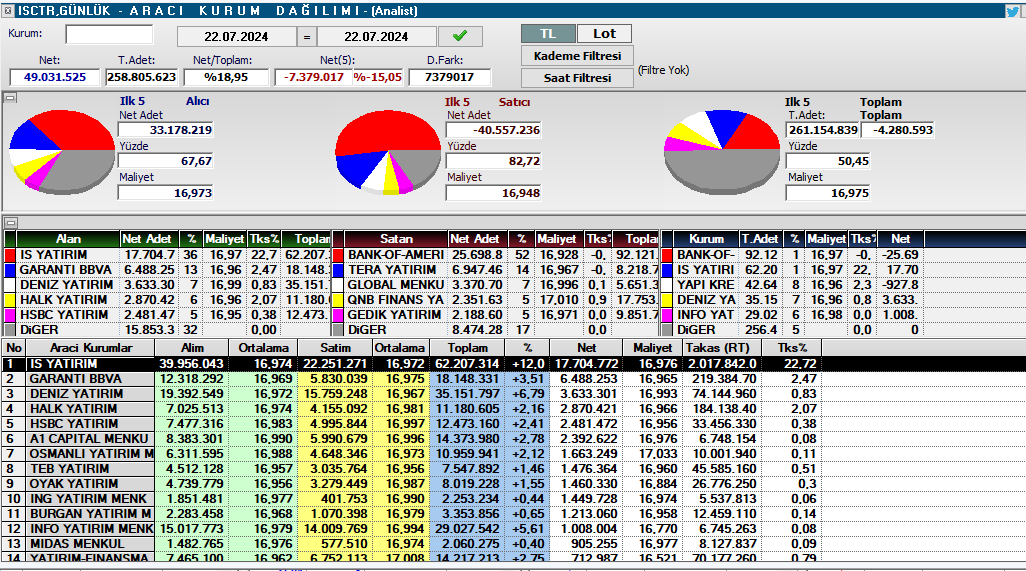Click blue swatch beside TERA YATIRIM
The width and height of the screenshot is (1026, 571).
(x=338, y=270)
